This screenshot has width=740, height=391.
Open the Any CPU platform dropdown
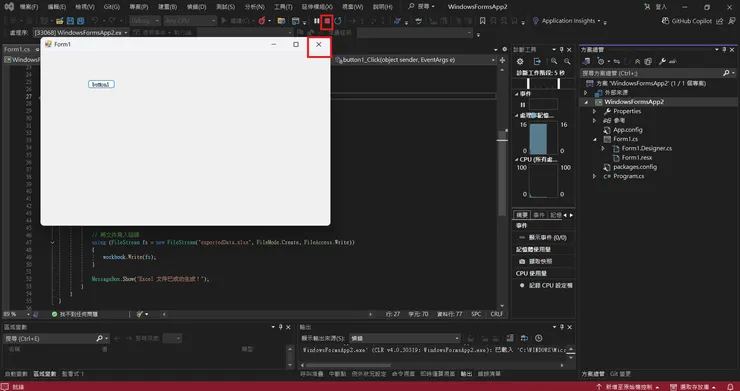coord(190,21)
